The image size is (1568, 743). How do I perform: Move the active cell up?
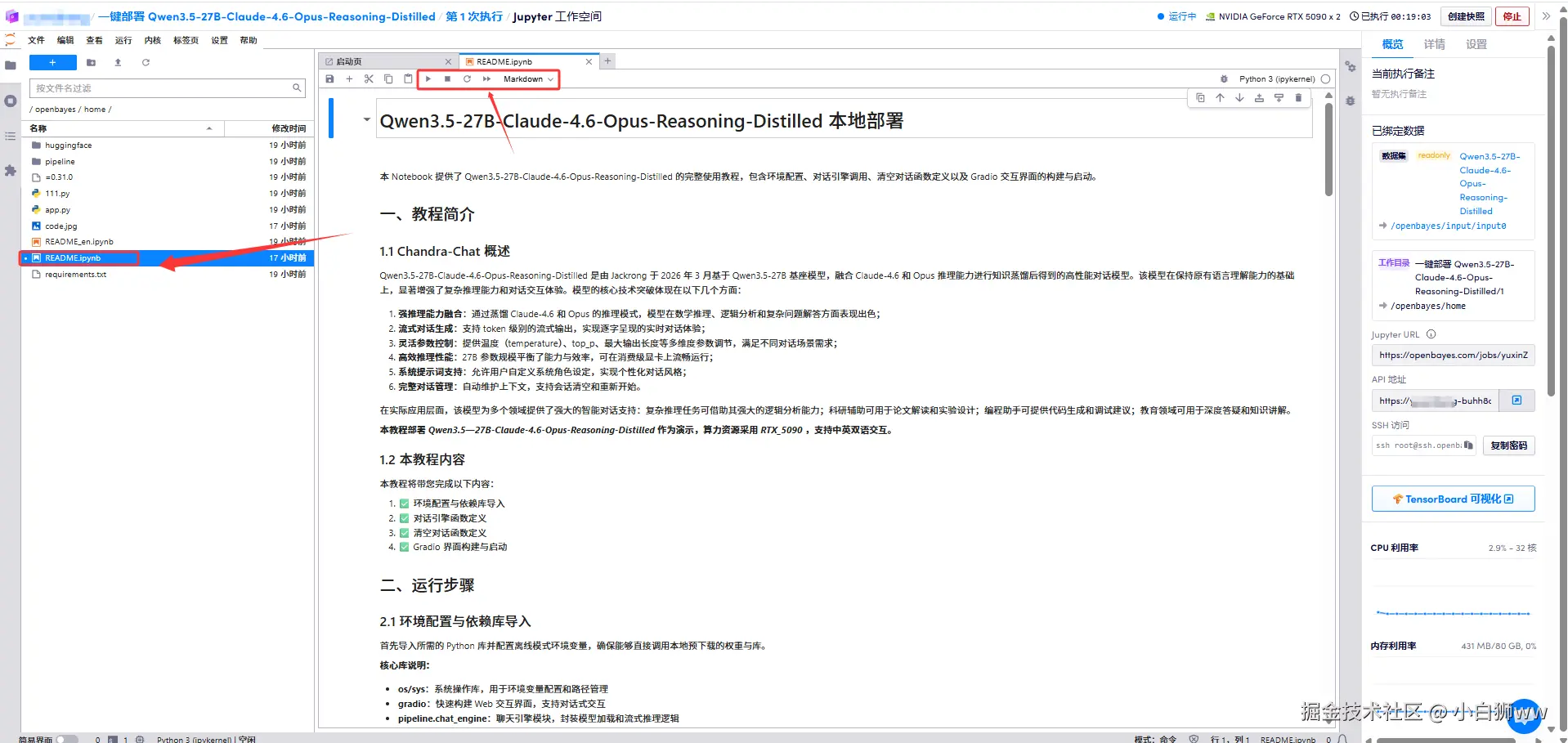point(1220,98)
